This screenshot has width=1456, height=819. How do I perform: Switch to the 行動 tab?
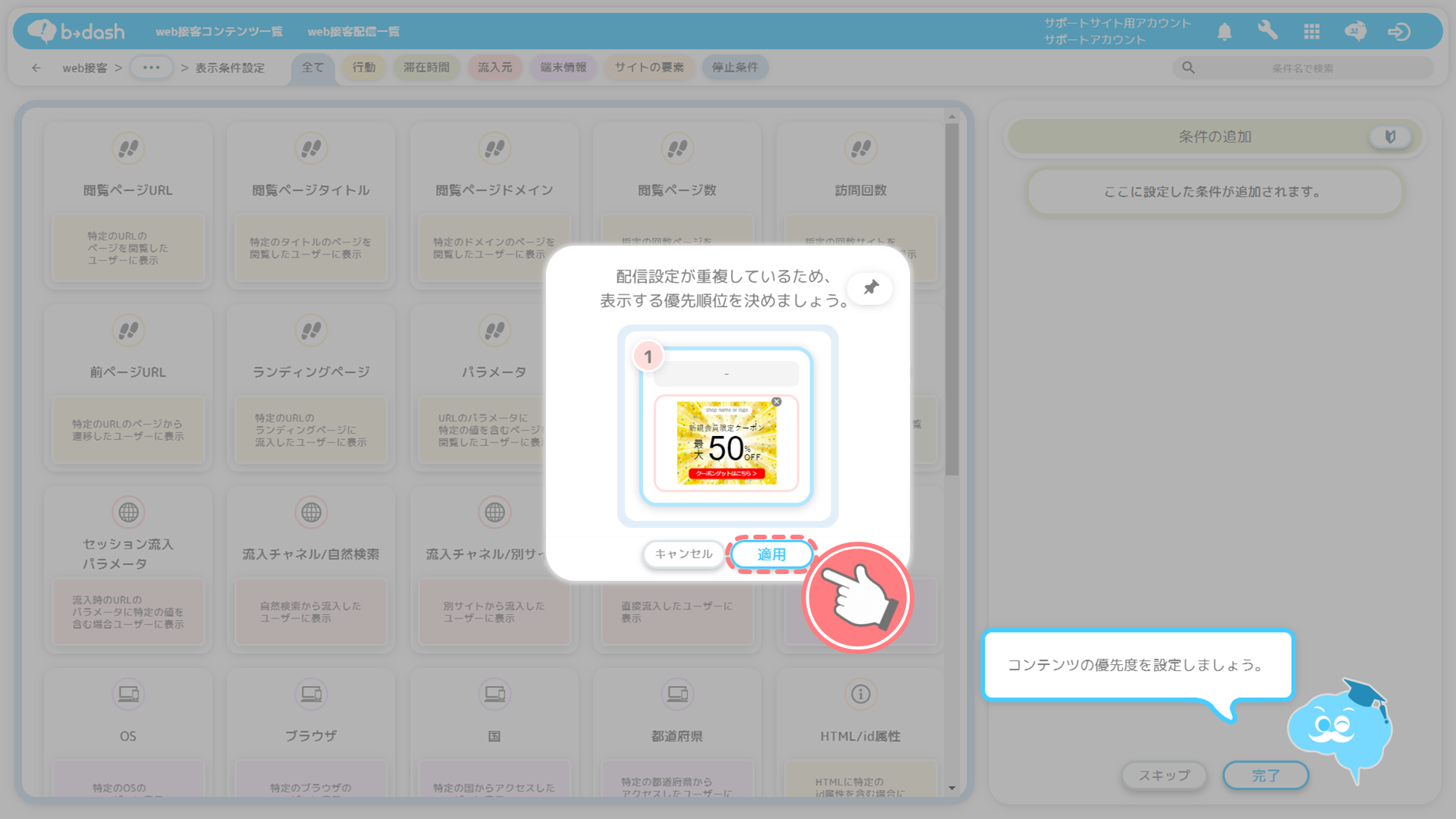[364, 68]
